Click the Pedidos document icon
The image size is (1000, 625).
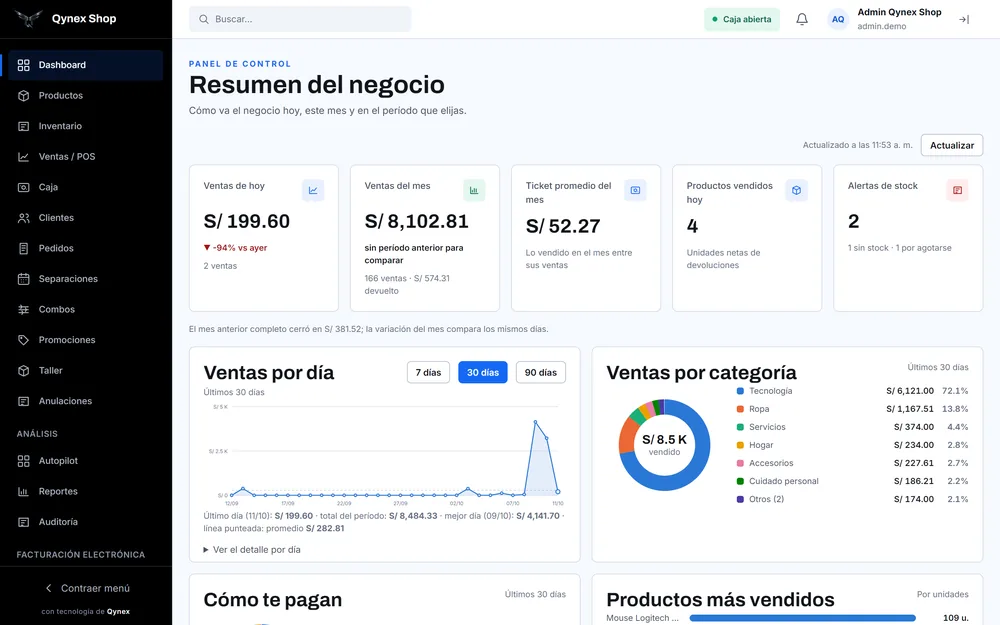click(24, 249)
